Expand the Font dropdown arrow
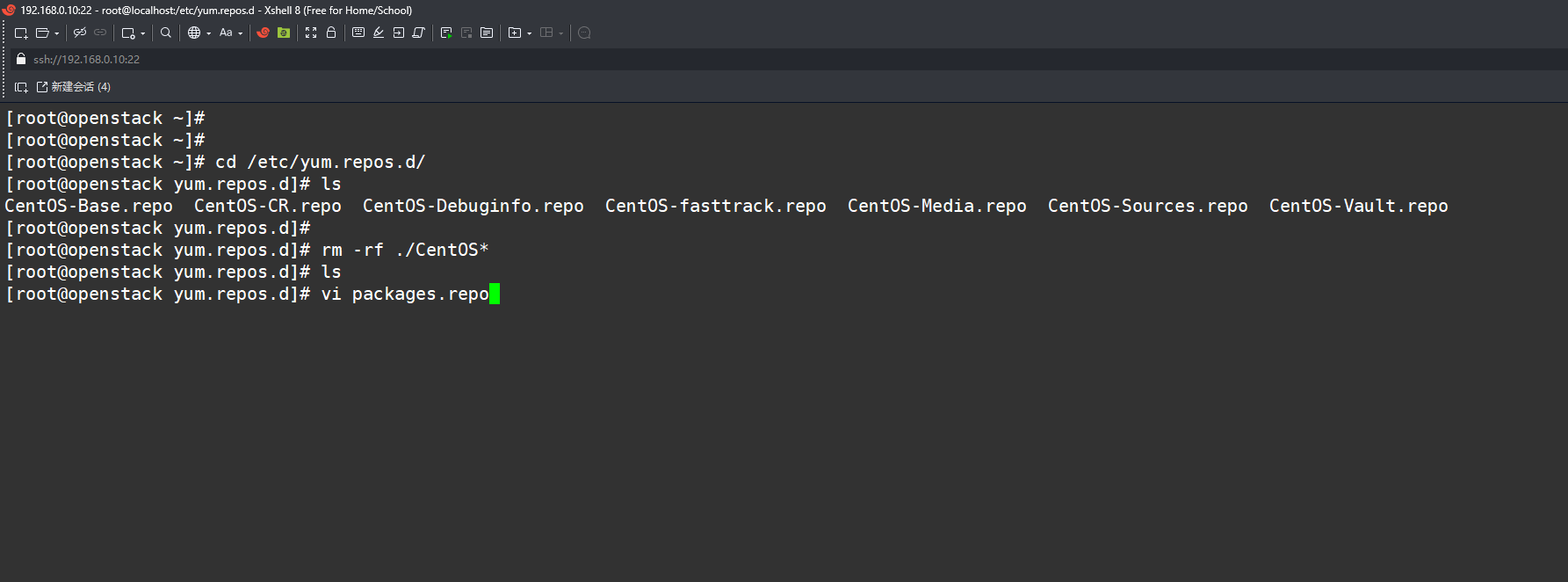This screenshot has width=1568, height=582. coord(240,33)
